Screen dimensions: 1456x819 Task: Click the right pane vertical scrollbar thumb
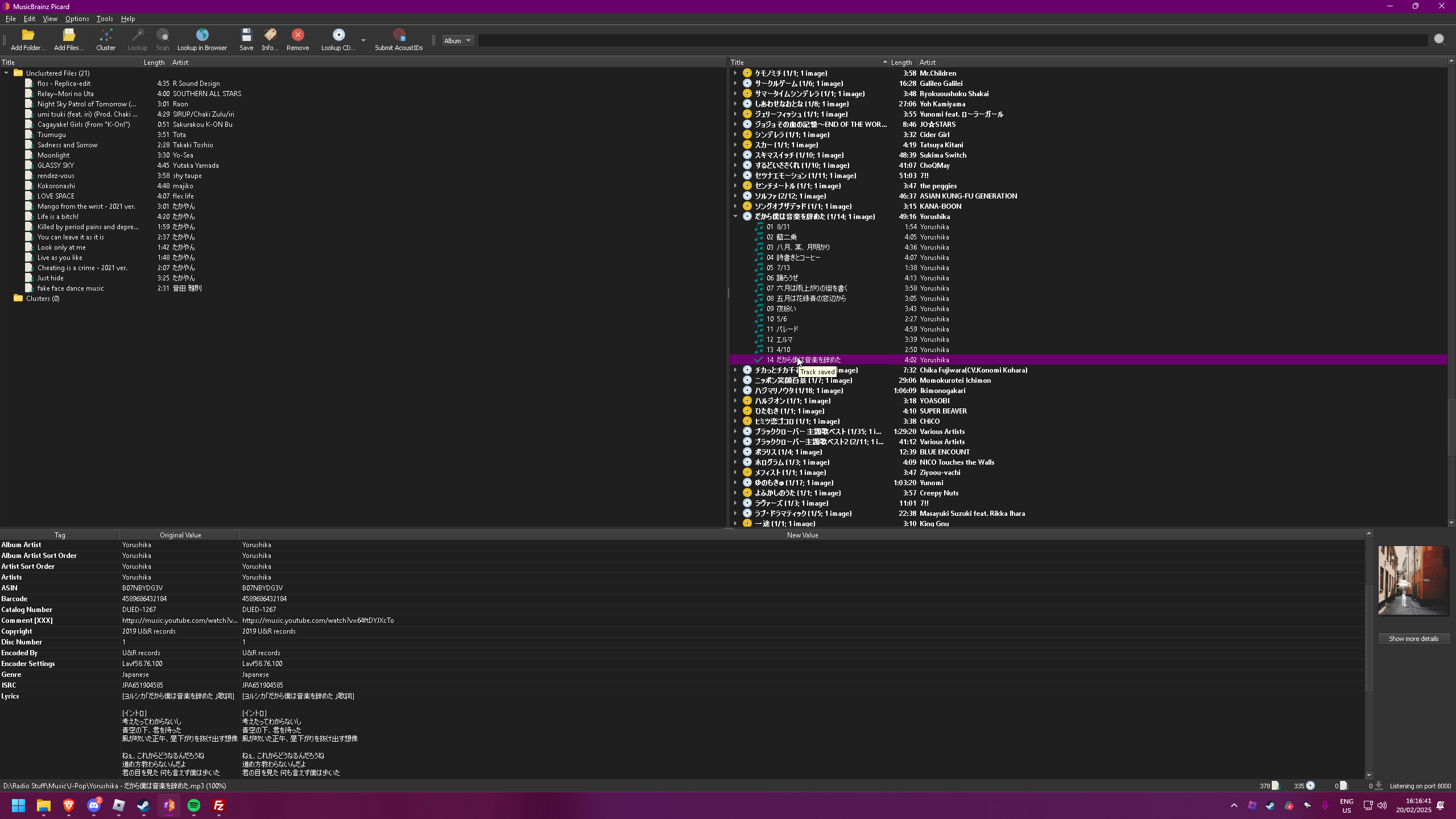click(x=1451, y=428)
